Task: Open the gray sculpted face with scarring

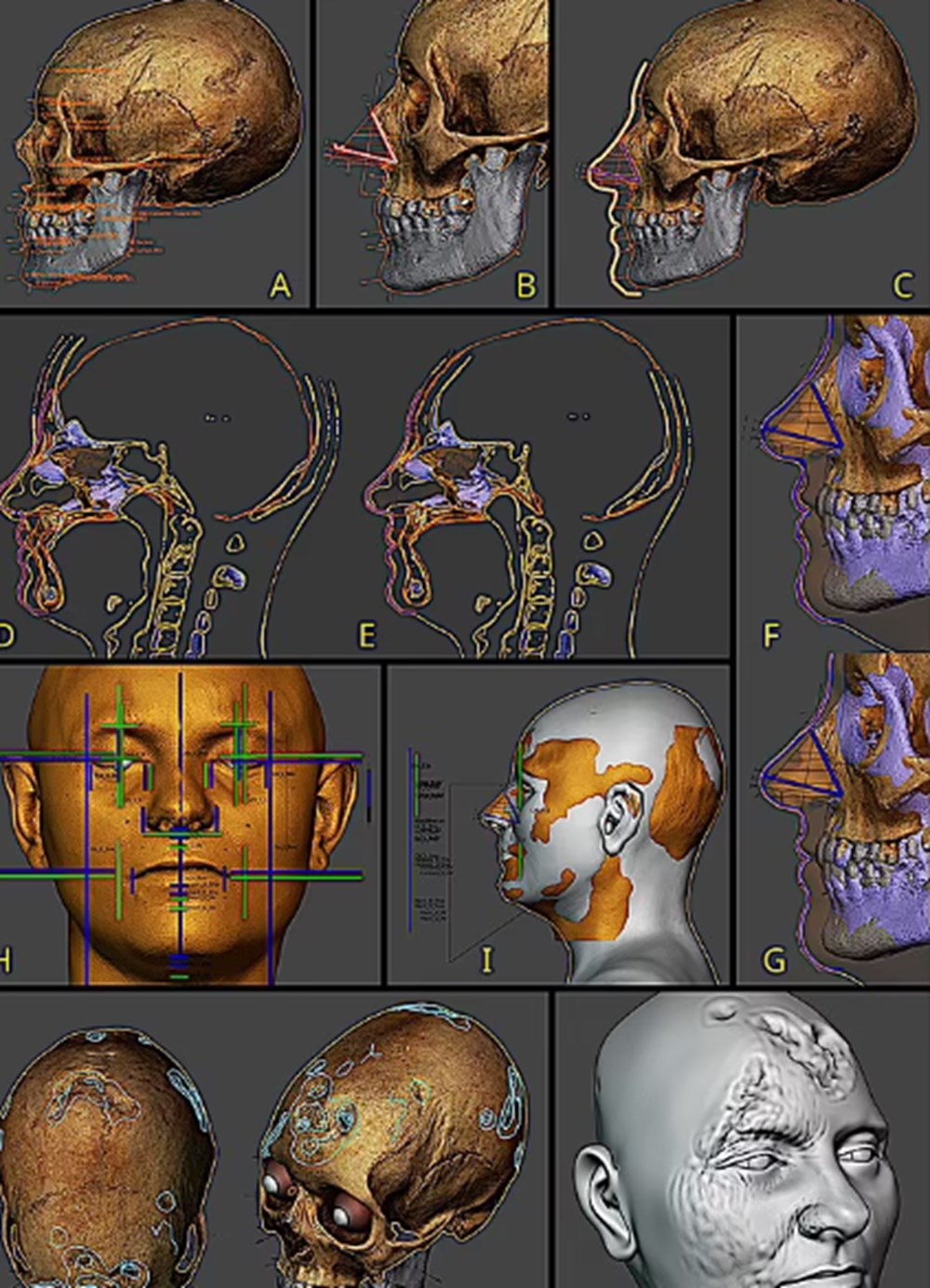Action: coord(744,1144)
